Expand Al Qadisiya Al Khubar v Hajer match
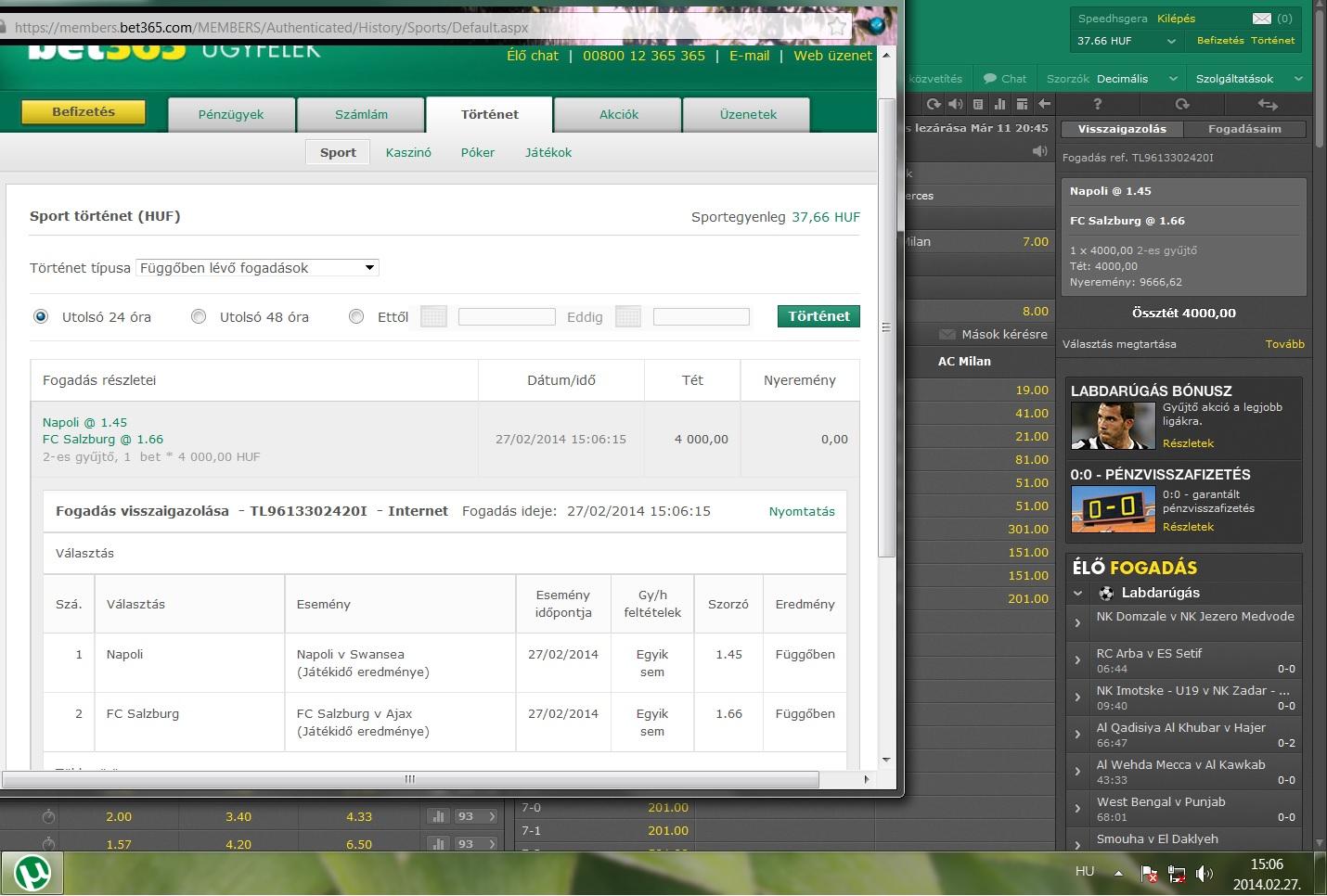This screenshot has width=1327, height=896. click(1077, 734)
